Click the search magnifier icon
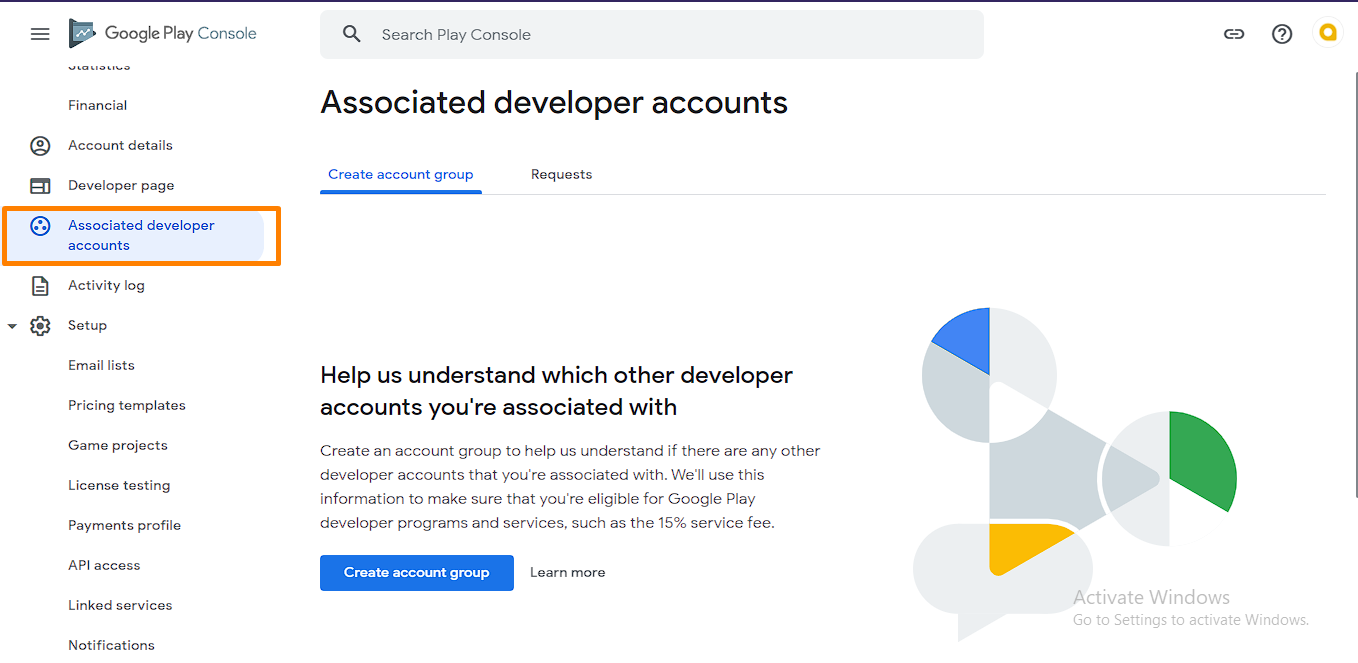1358x663 pixels. coord(351,34)
